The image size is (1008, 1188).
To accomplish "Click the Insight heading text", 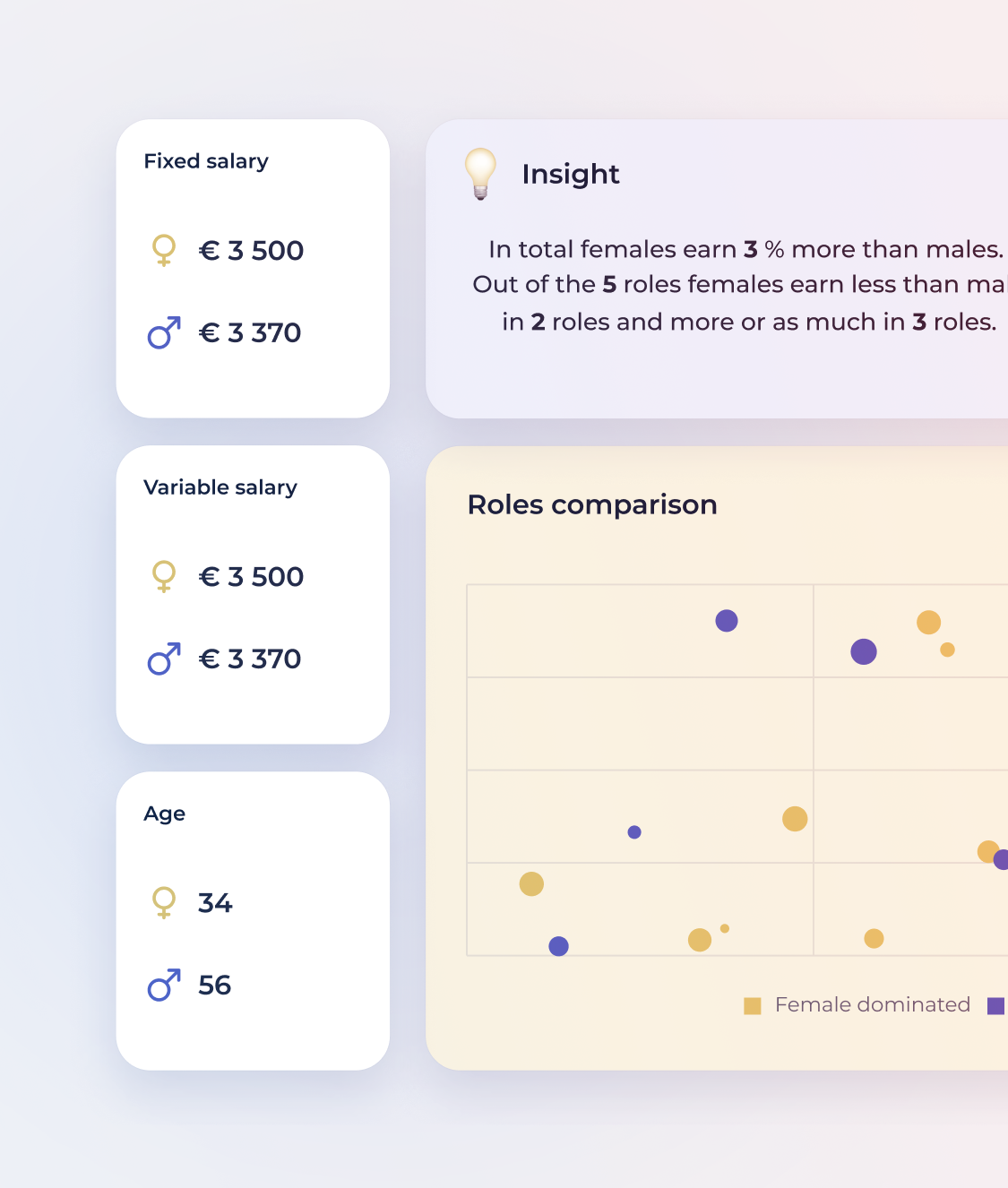I will (x=571, y=174).
